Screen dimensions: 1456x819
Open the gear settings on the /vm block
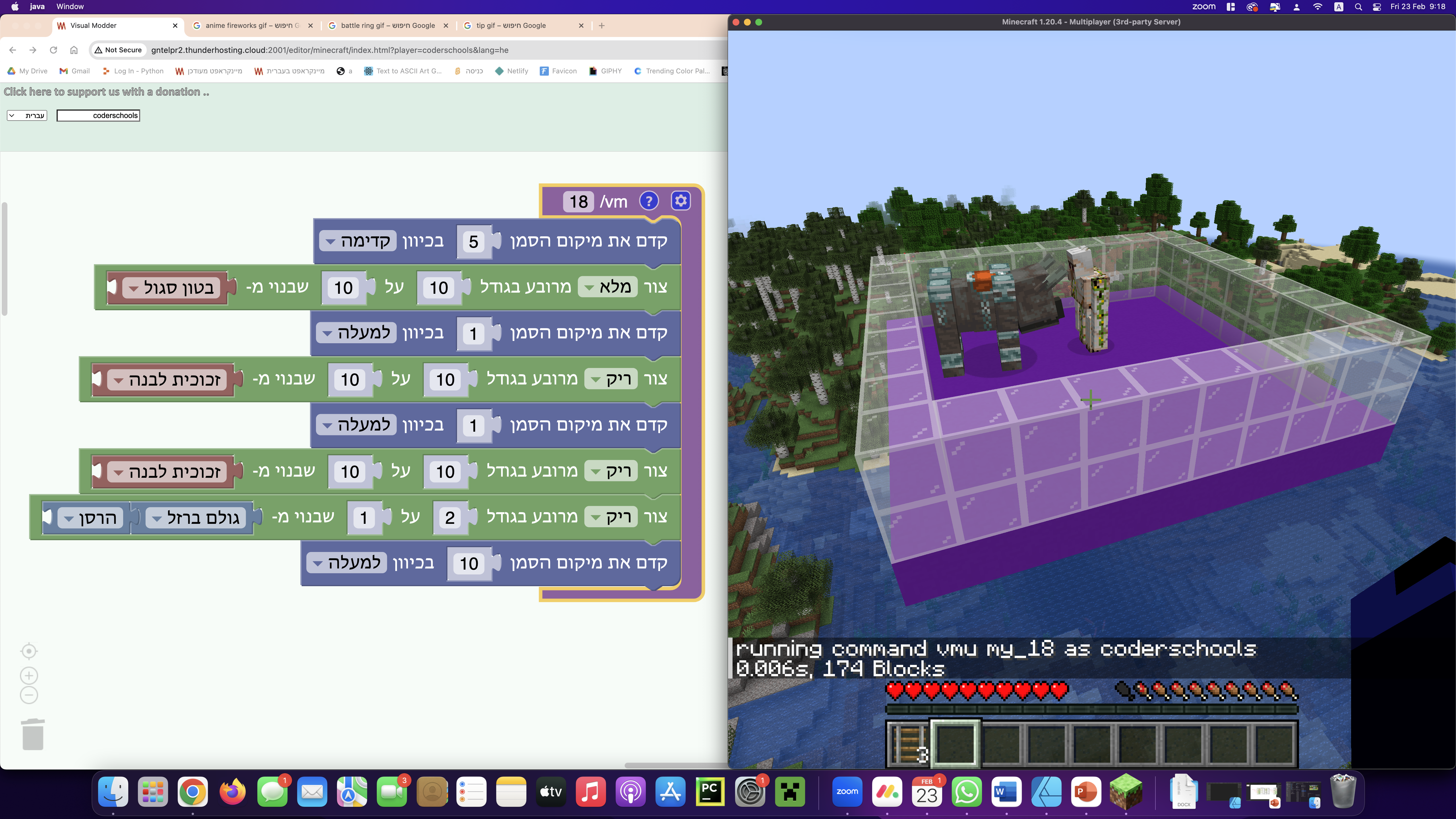tap(681, 201)
